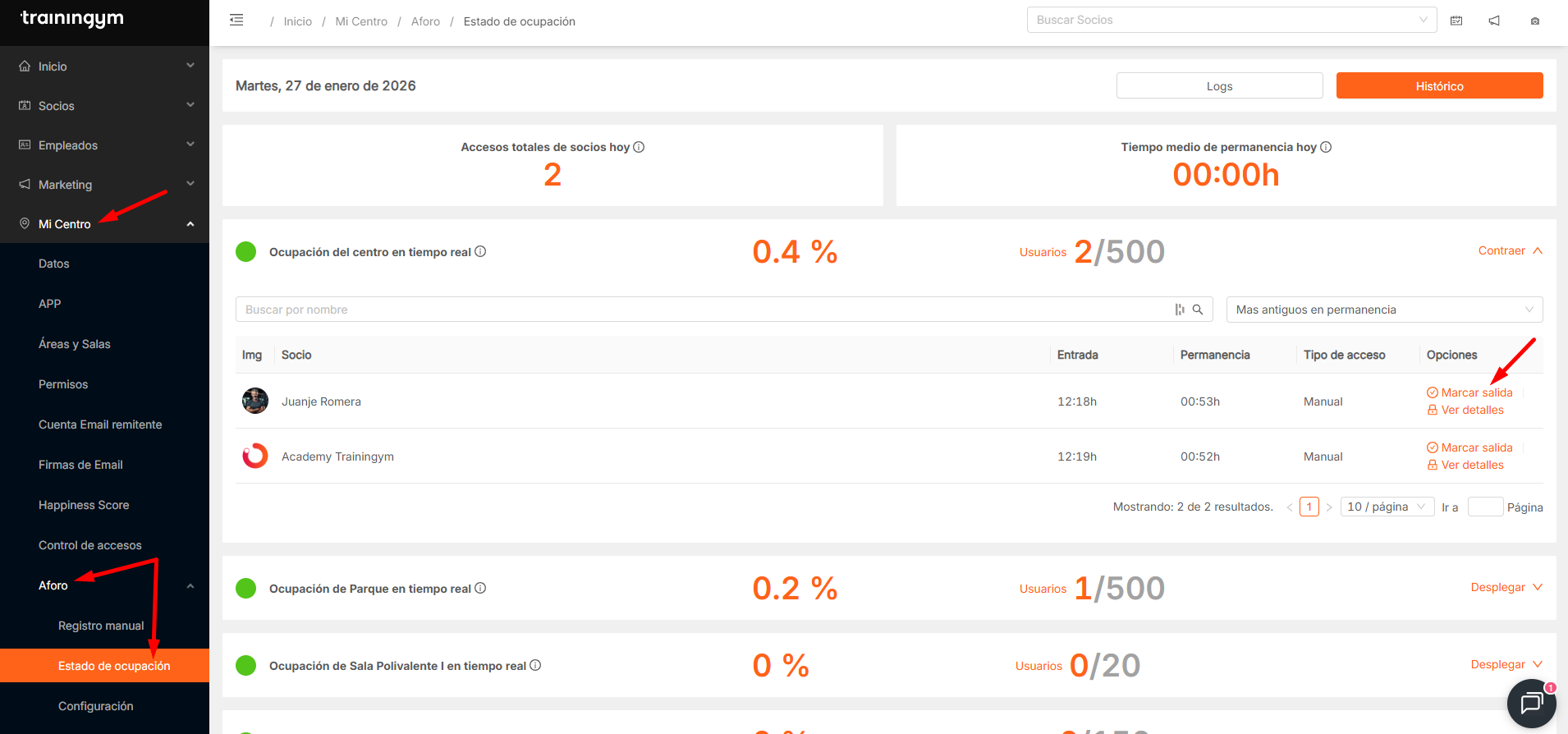Open the Mas antiguos en permanencia sort dropdown
This screenshot has width=1568, height=734.
pos(1384,310)
